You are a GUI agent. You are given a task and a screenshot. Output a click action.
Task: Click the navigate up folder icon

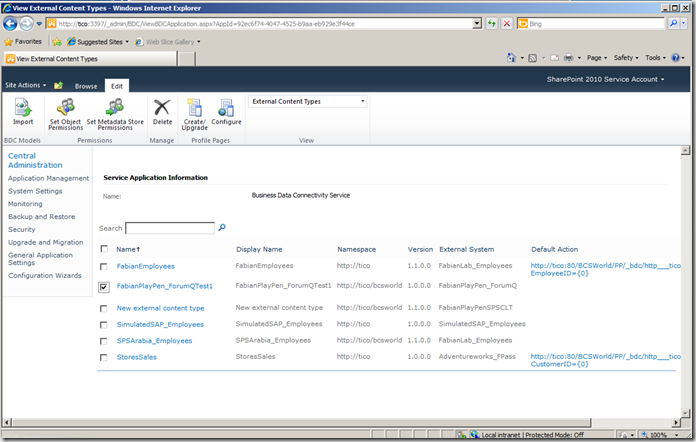pyautogui.click(x=58, y=85)
